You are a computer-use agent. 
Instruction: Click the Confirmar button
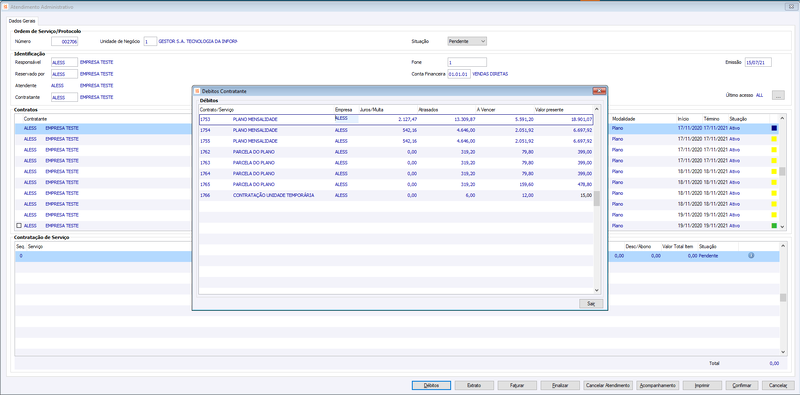tap(741, 385)
